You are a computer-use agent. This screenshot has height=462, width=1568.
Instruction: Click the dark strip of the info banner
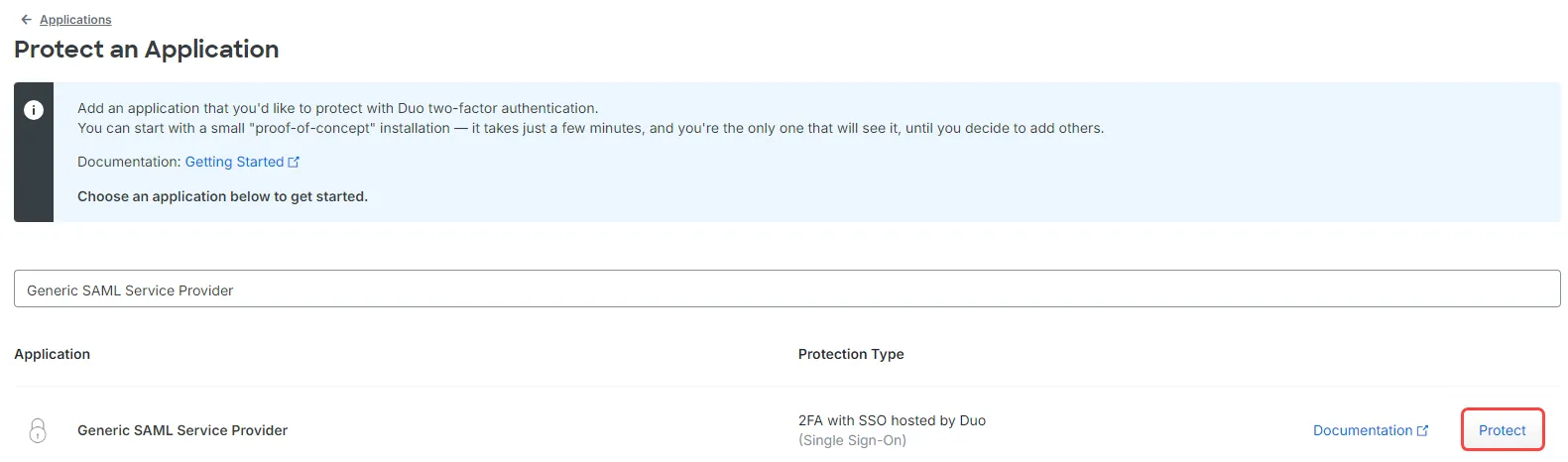(x=34, y=152)
